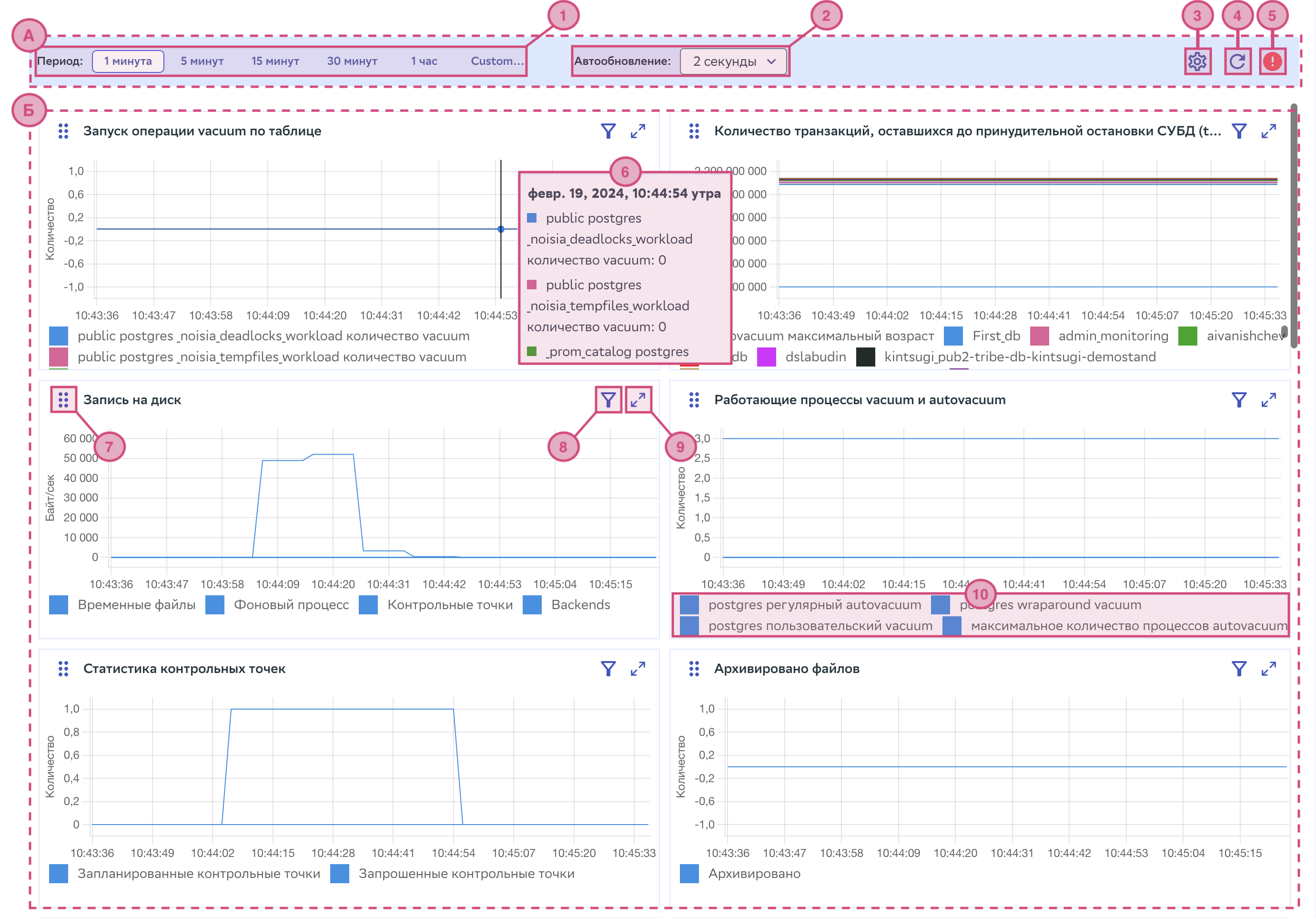Open filter for 'Запись на диск' chart
This screenshot has width=1316, height=918.
click(608, 399)
